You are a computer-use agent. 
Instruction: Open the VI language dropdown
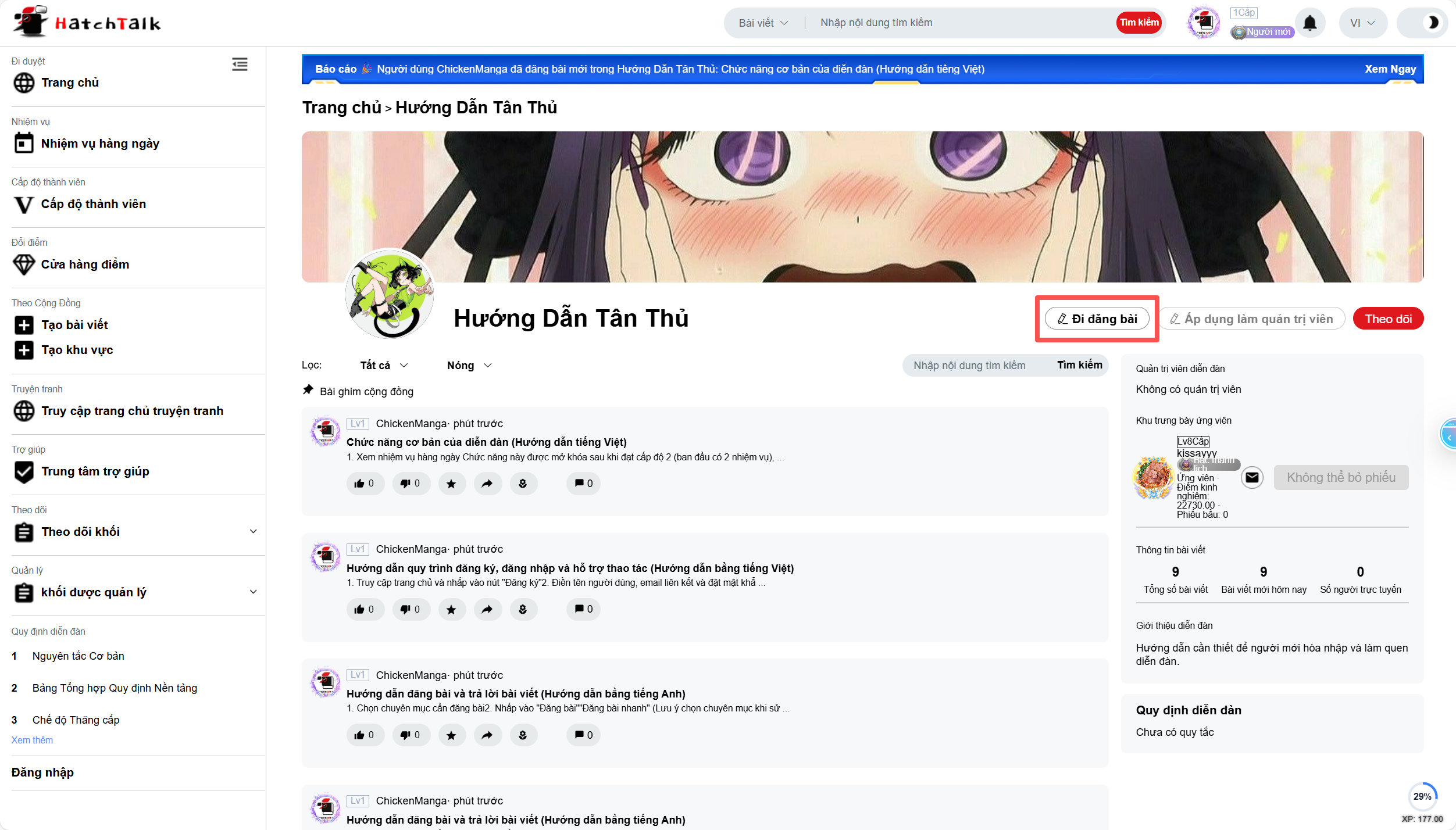point(1362,23)
